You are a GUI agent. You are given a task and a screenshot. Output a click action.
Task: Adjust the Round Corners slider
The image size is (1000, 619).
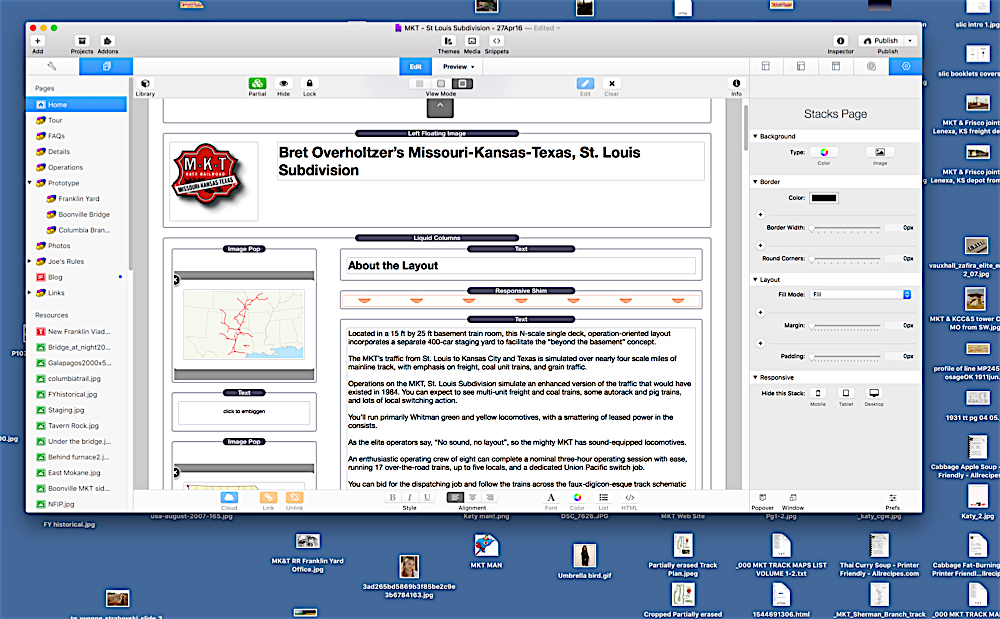pos(844,259)
